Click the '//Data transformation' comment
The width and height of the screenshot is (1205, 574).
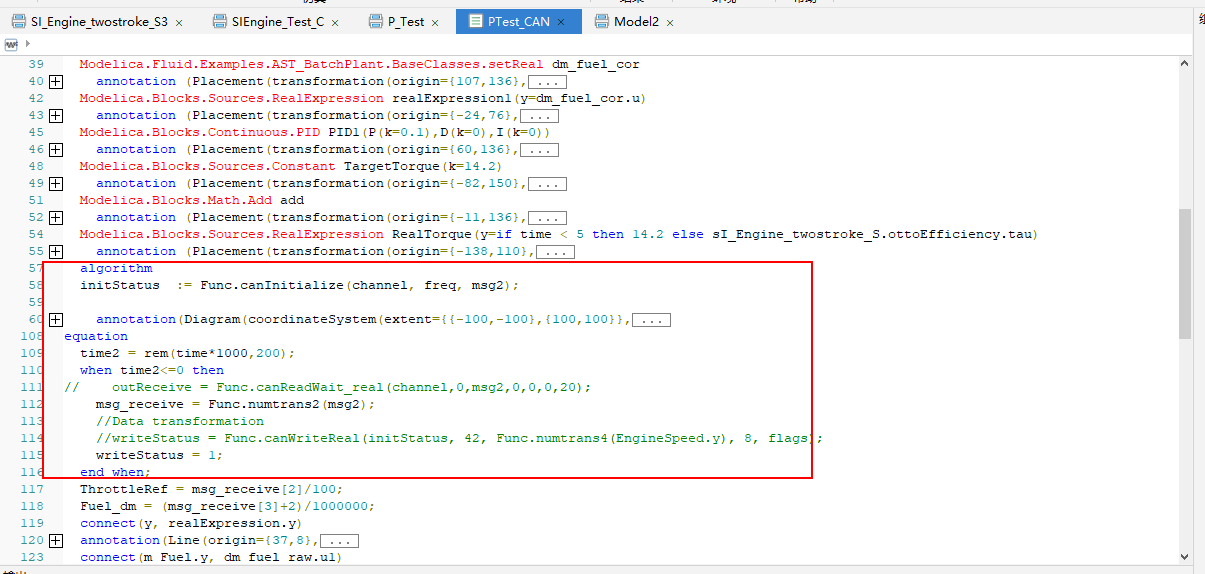[x=180, y=421]
